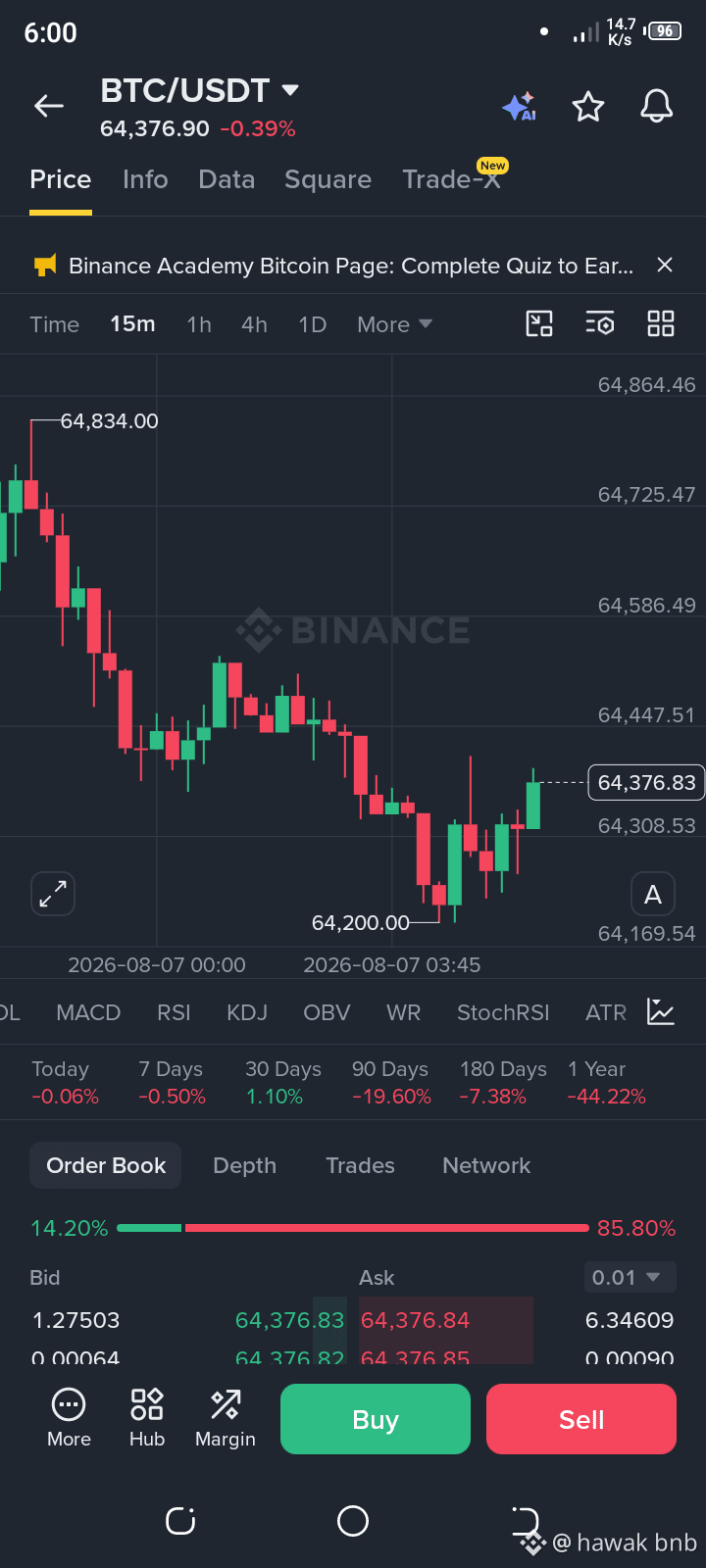
Task: Add BTC/USDT to favorites star
Action: pyautogui.click(x=588, y=106)
